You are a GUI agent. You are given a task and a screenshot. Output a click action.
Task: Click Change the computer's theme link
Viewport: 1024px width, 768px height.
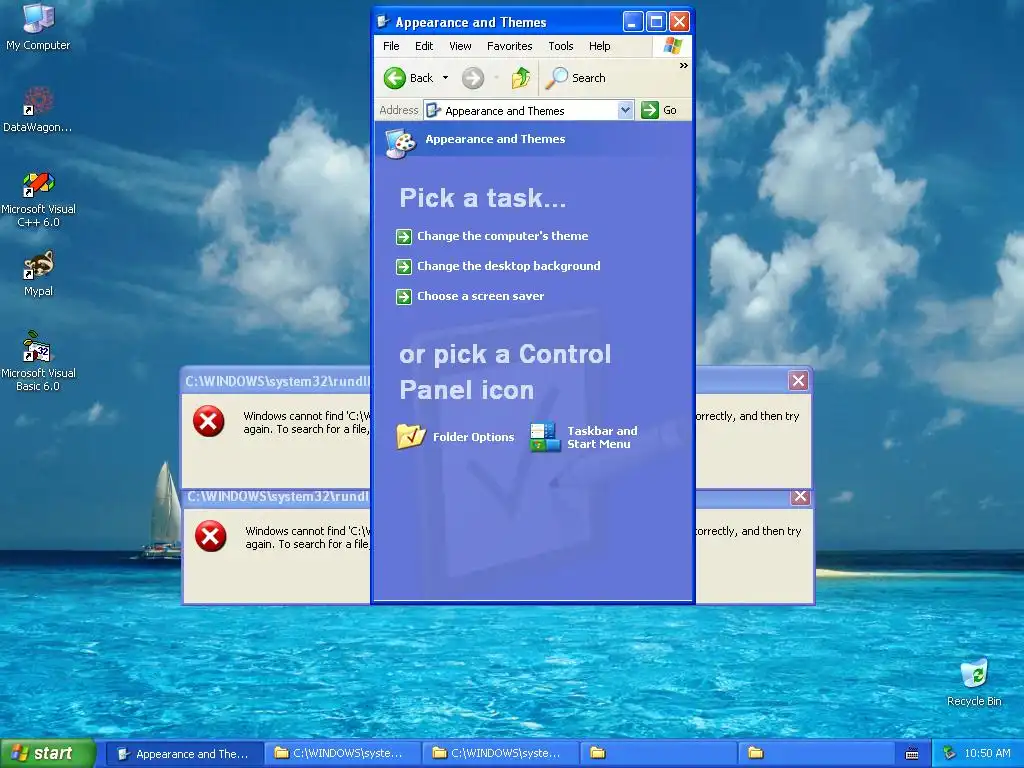click(x=502, y=236)
